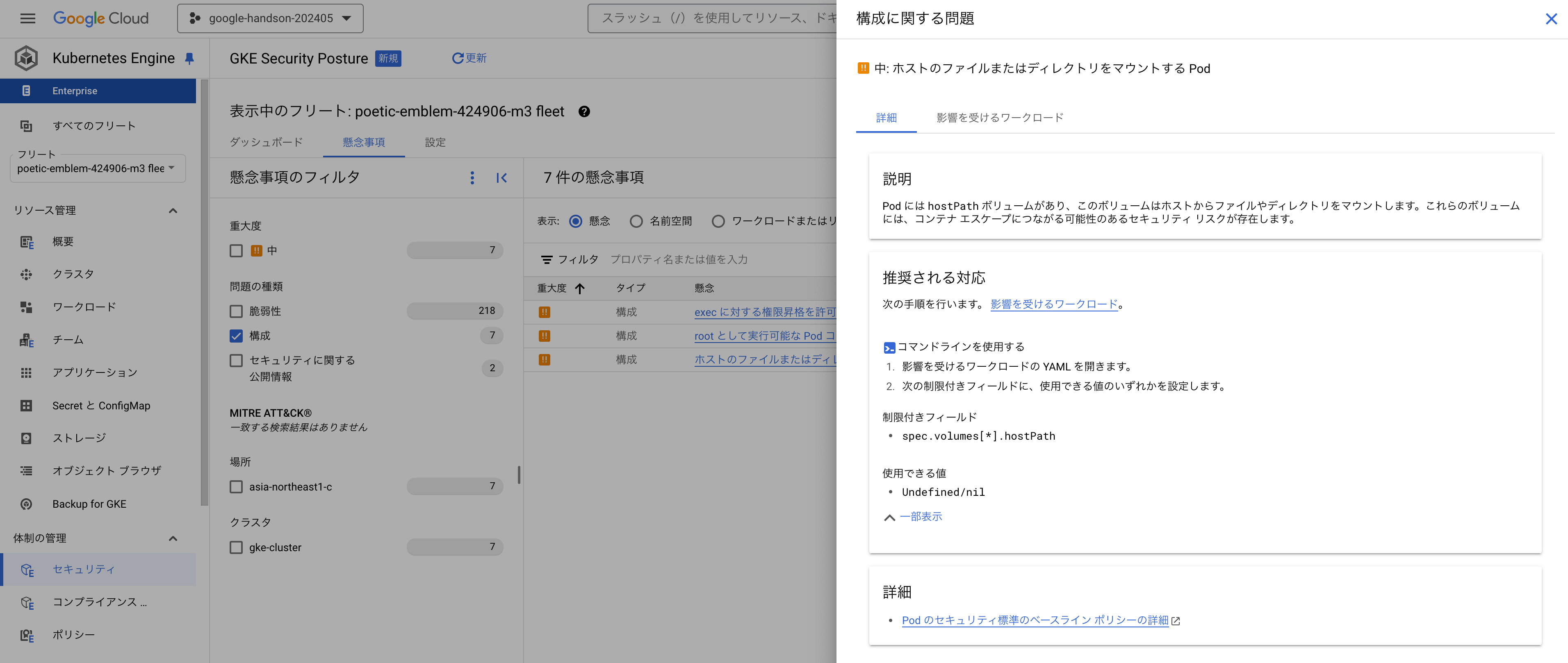Image resolution: width=1568 pixels, height=663 pixels.
Task: Select the 詳細 panel tab
Action: pos(886,118)
